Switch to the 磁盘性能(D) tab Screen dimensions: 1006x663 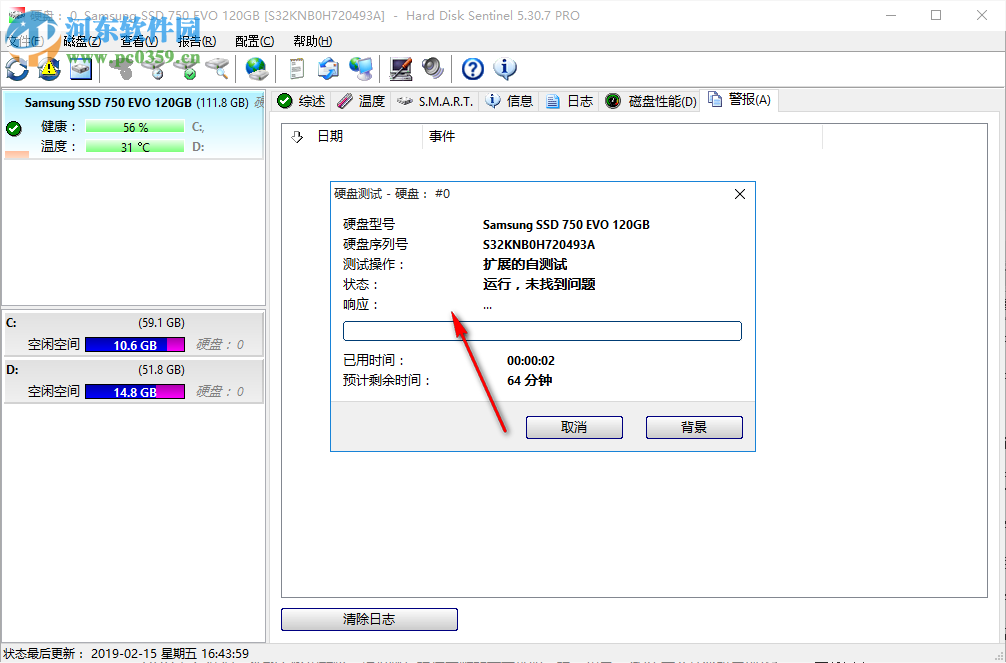(x=651, y=101)
